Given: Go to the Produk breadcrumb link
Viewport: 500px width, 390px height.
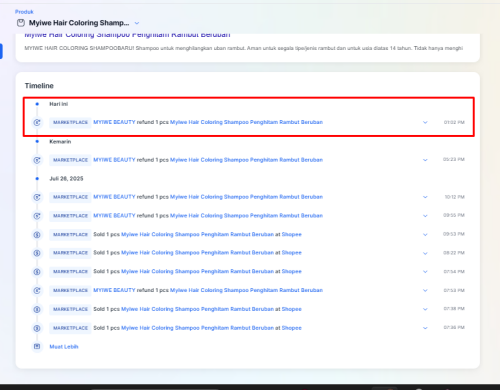Looking at the screenshot, I should tap(24, 12).
